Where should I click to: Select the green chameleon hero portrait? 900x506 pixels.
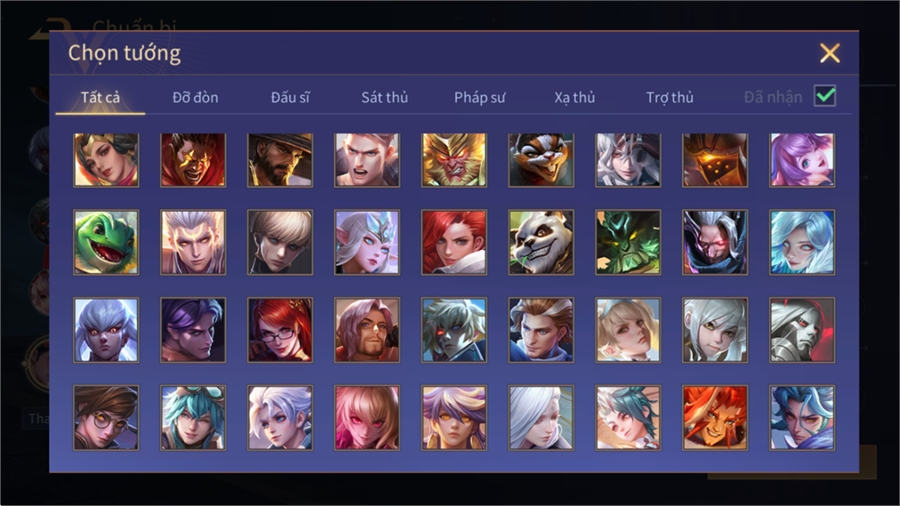pos(106,242)
